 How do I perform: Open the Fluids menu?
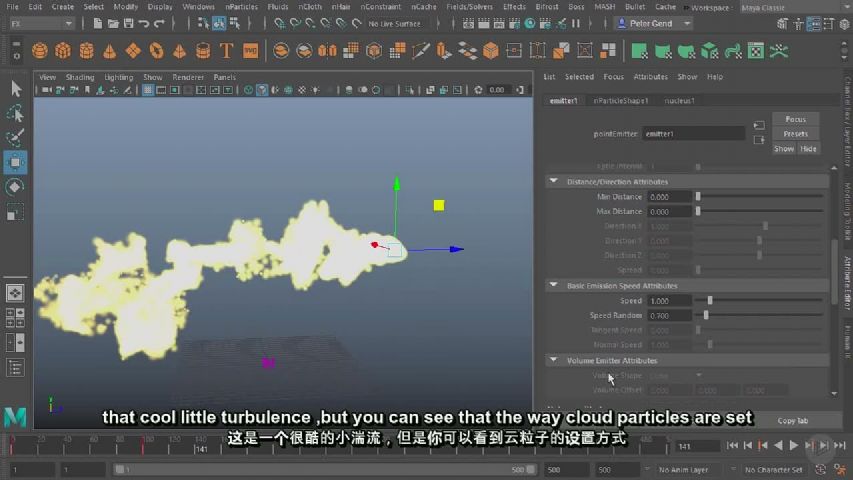click(x=278, y=7)
